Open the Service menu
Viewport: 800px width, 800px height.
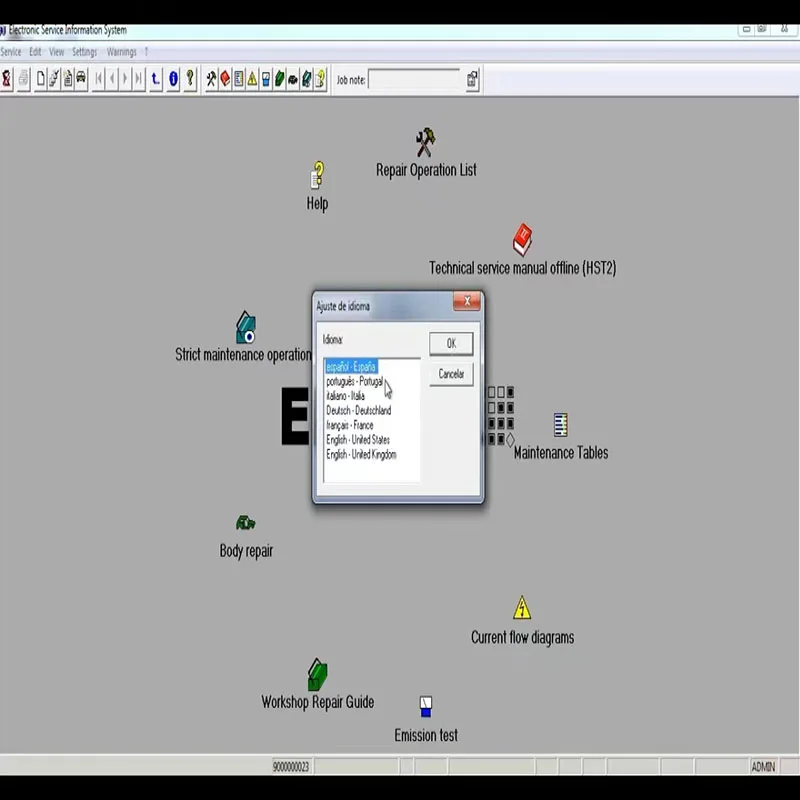pos(11,52)
